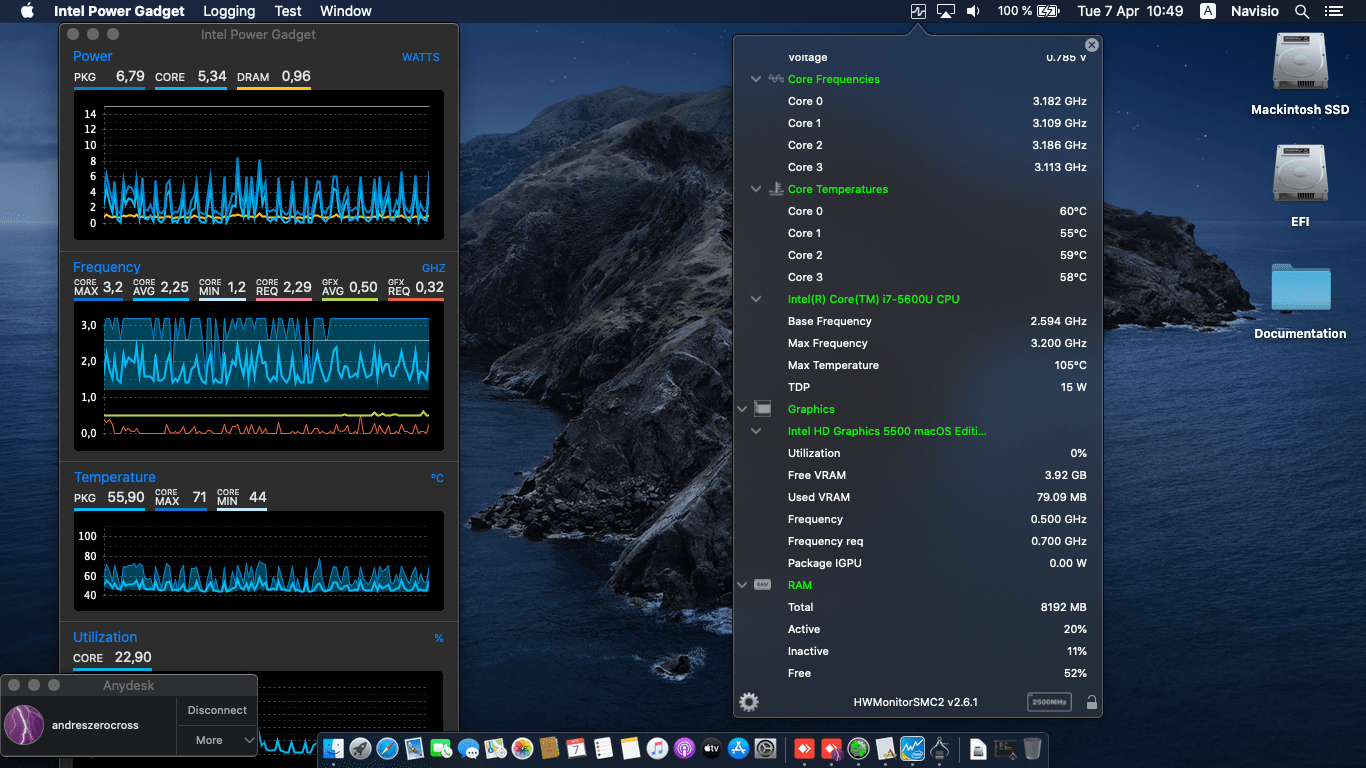1366x768 pixels.
Task: Click the 2500MHz frequency badge
Action: [x=1049, y=702]
